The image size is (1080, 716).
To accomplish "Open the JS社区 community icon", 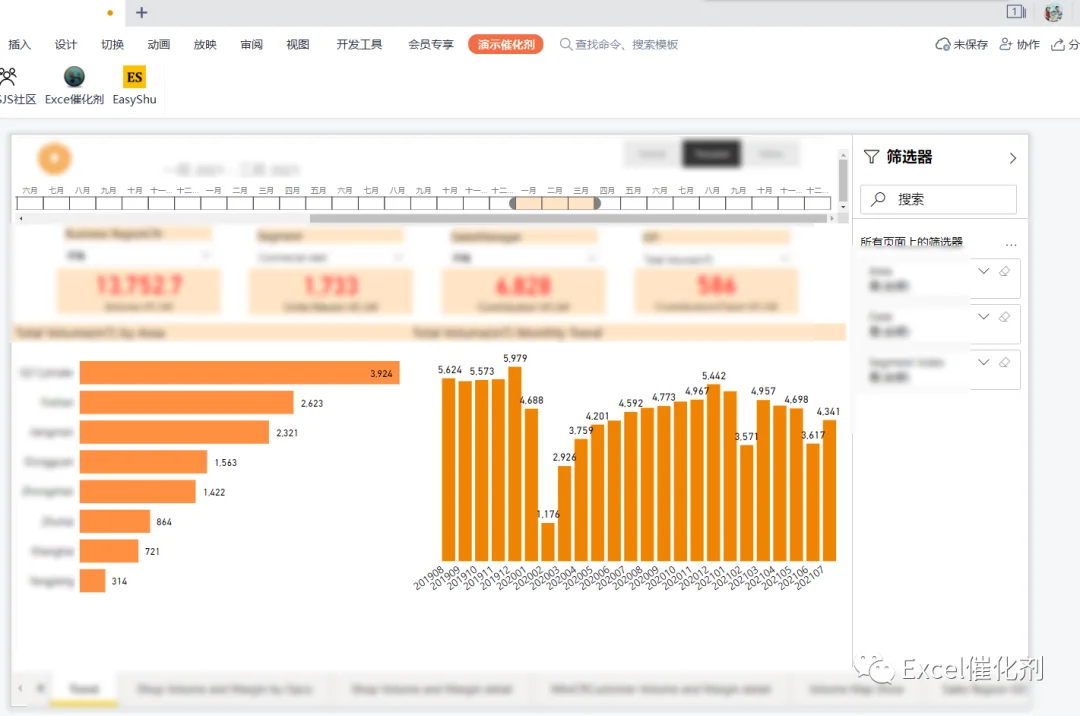I will pos(15,85).
